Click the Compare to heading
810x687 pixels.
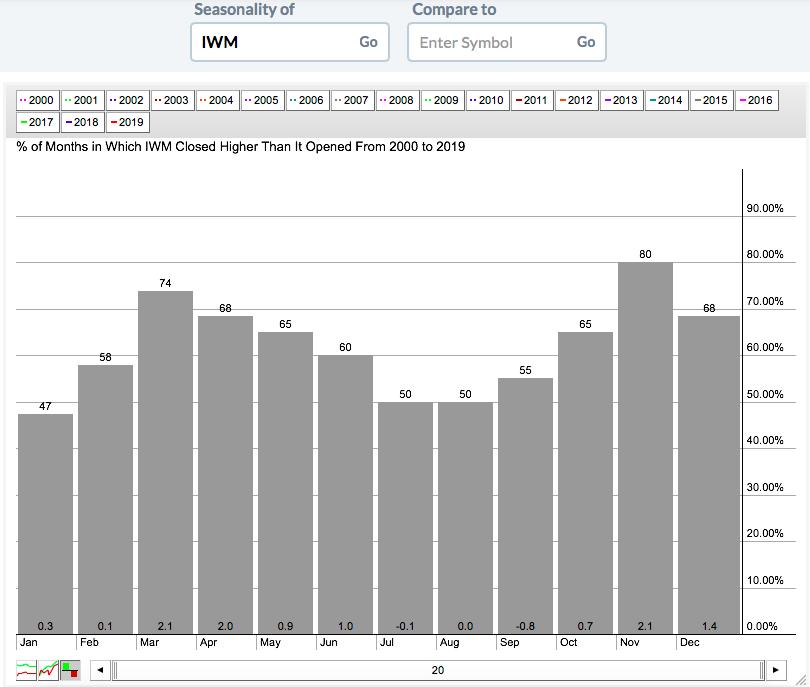click(x=454, y=9)
